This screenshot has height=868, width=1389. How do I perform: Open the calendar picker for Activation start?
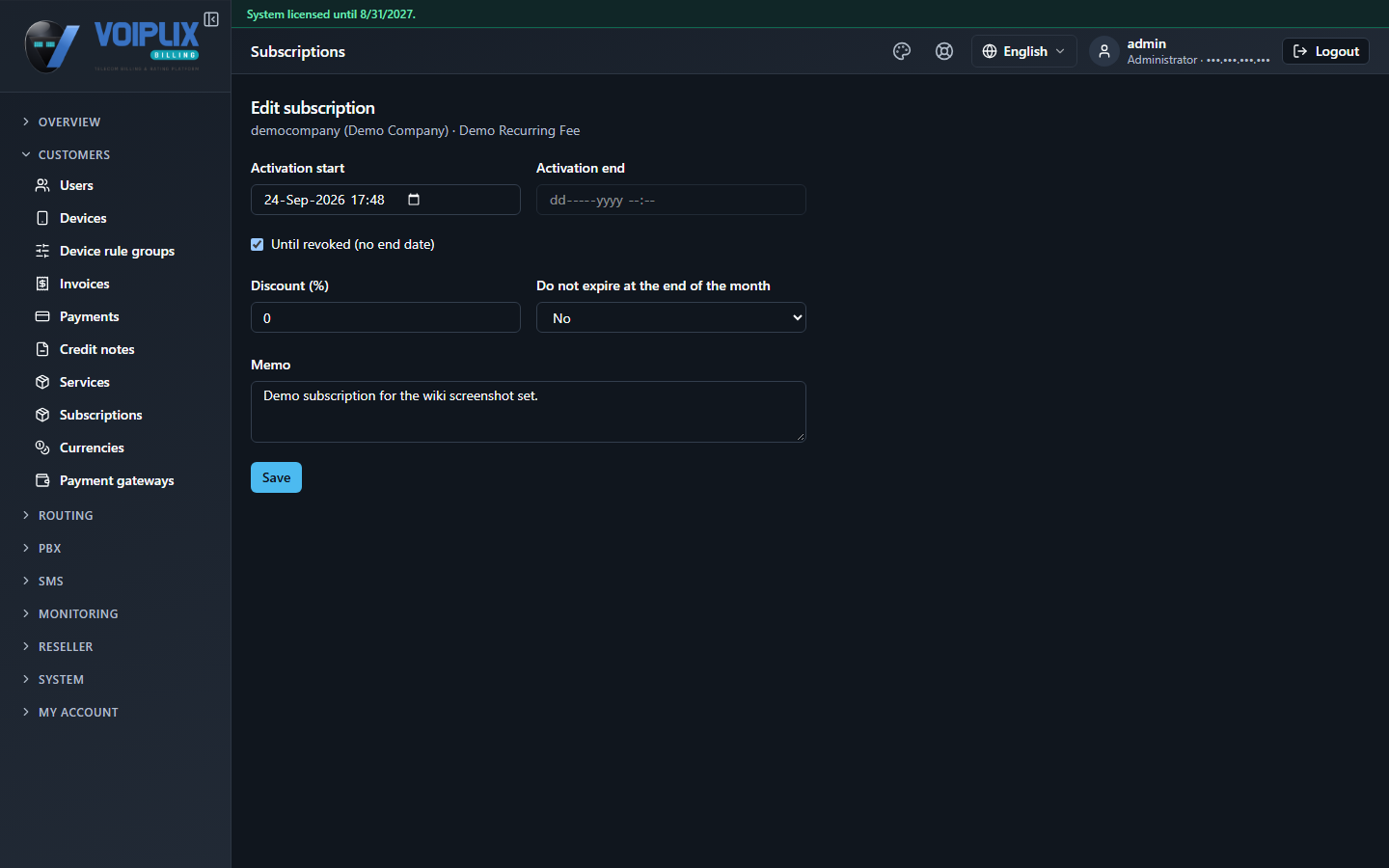(414, 200)
